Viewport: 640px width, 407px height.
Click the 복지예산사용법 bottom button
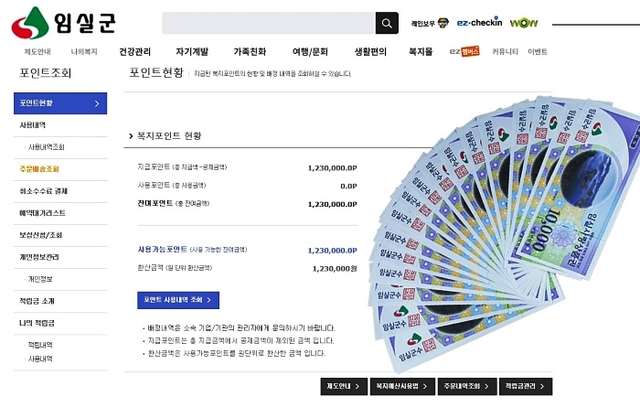tap(401, 385)
